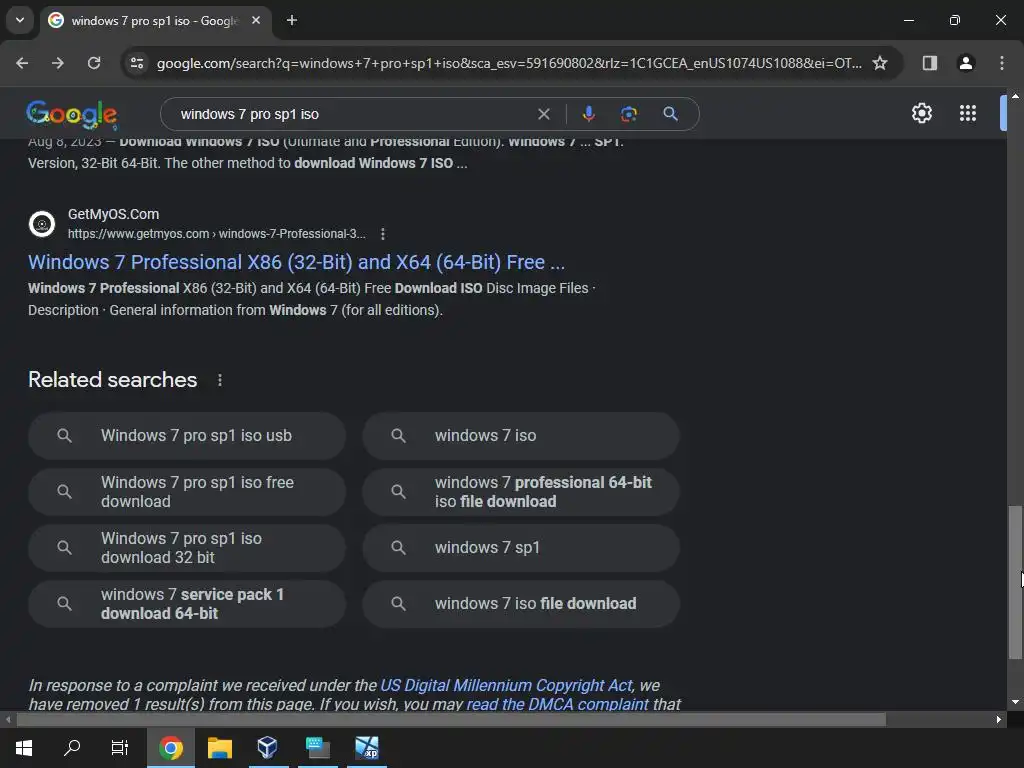Open Google apps grid
This screenshot has height=768, width=1024.
click(x=968, y=113)
